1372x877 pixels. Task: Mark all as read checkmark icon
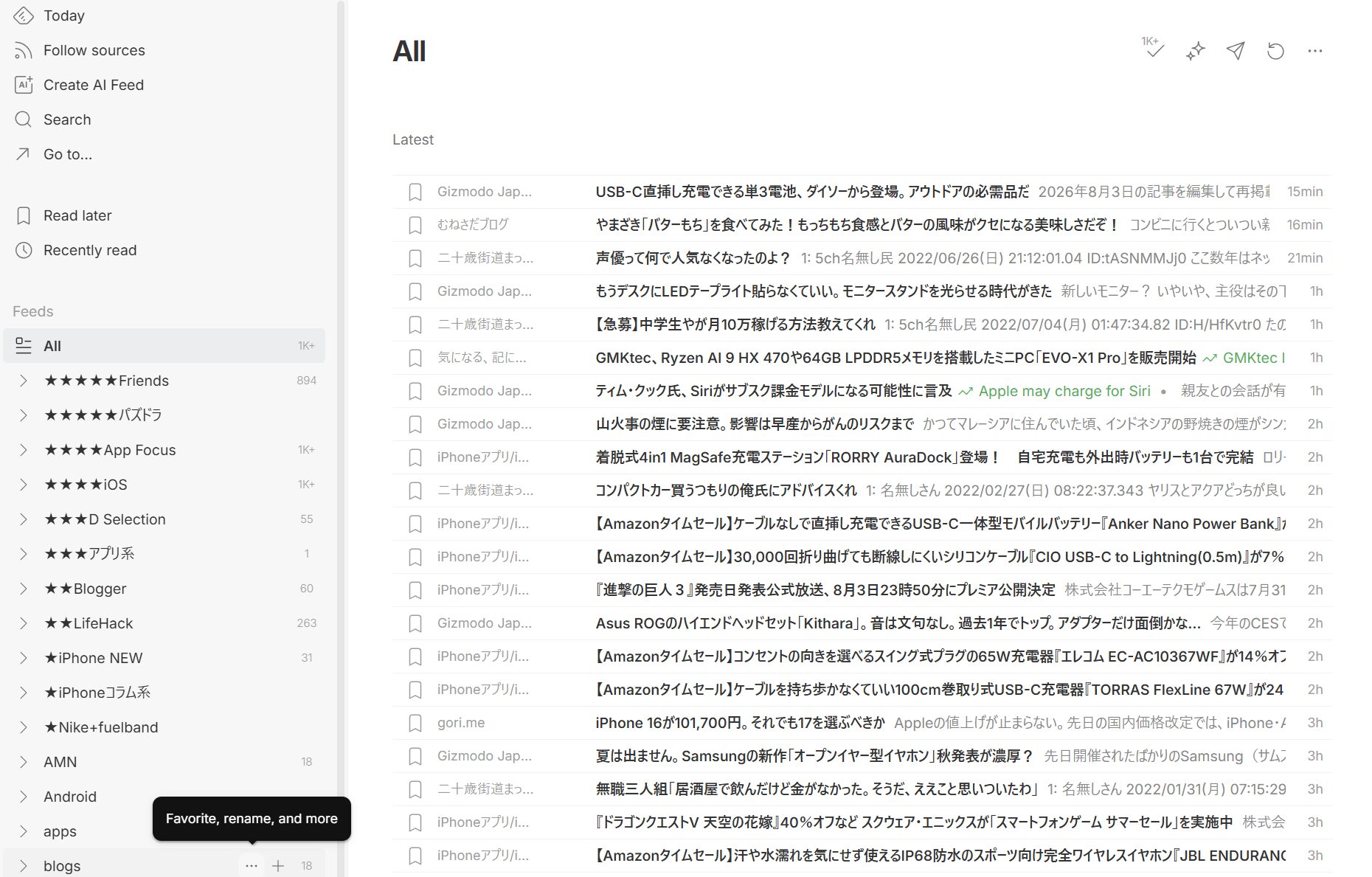point(1154,49)
